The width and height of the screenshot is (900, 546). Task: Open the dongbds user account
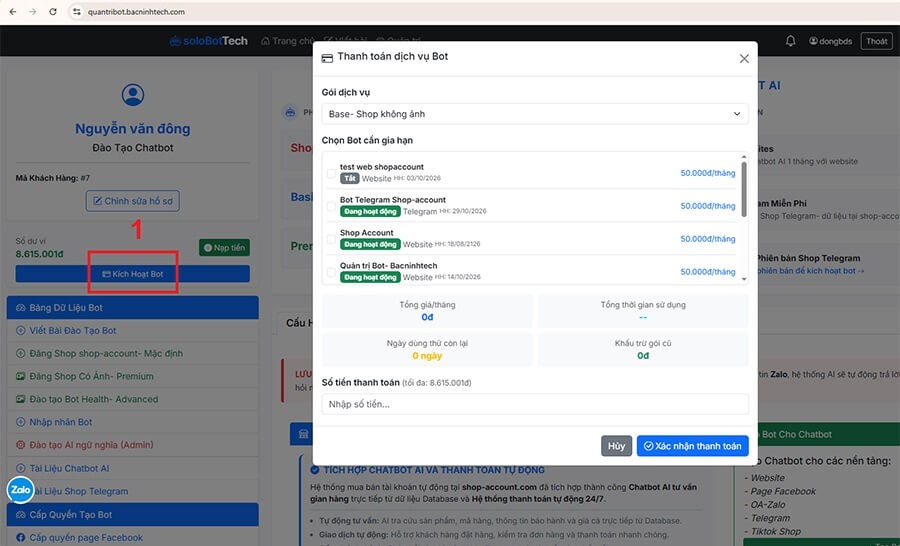click(831, 41)
